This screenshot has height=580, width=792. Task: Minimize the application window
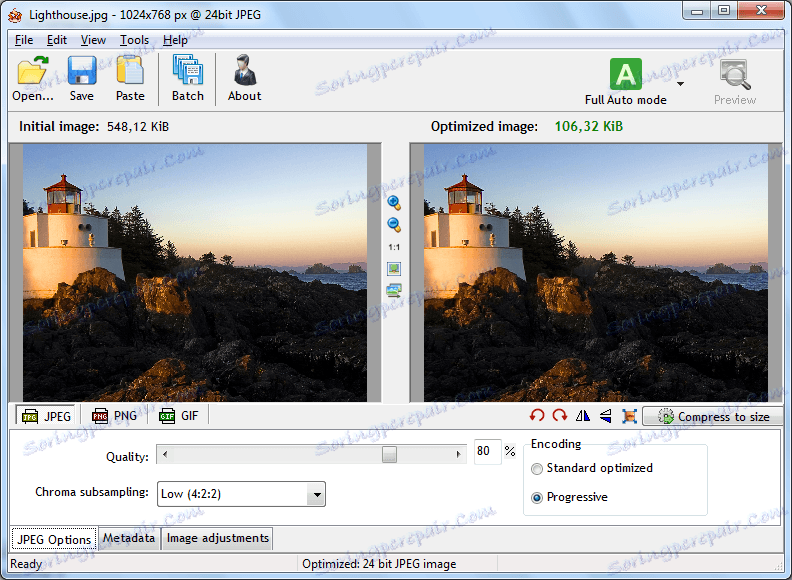[x=697, y=11]
